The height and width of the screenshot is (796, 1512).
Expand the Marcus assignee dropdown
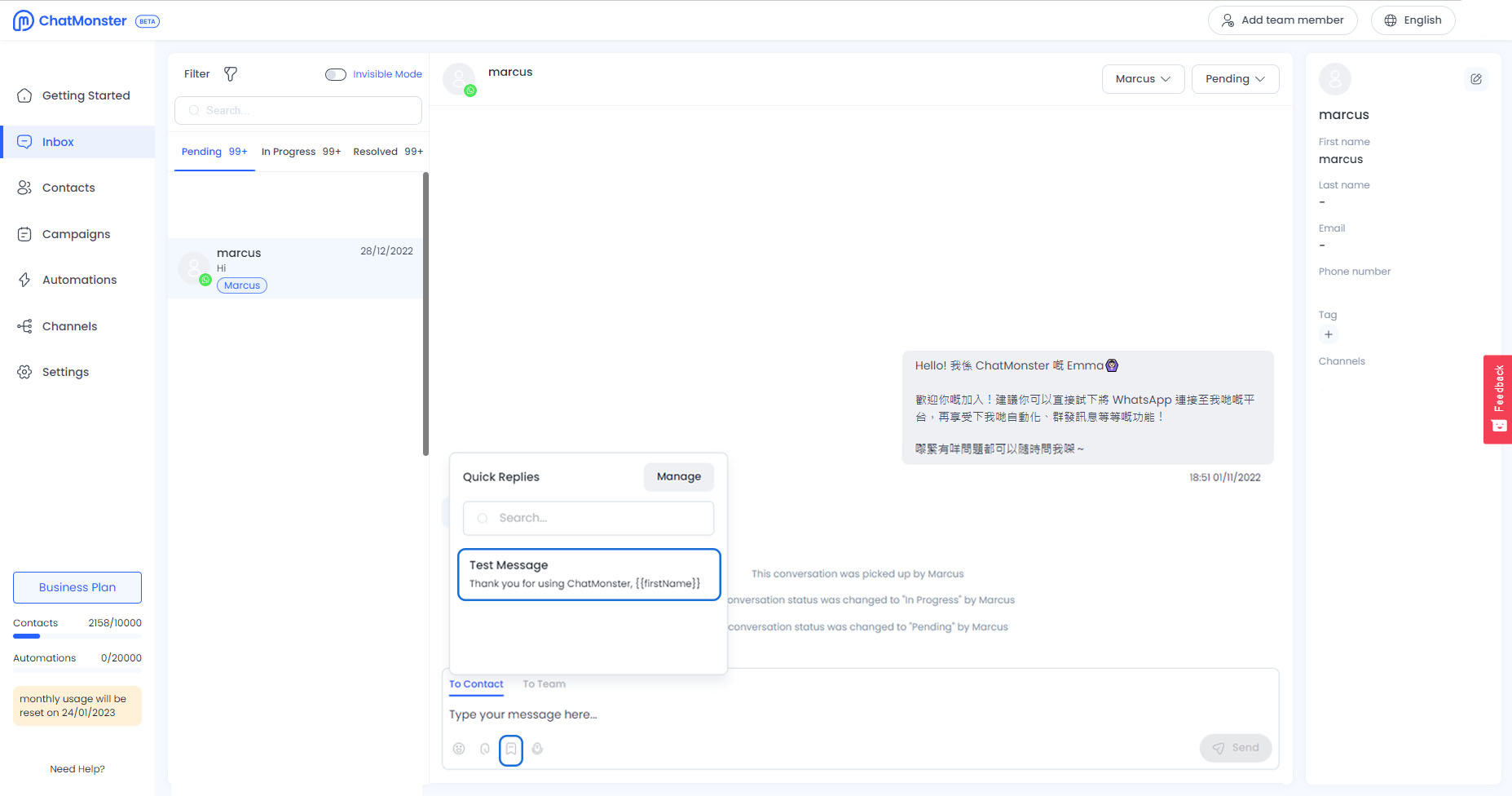[x=1143, y=79]
